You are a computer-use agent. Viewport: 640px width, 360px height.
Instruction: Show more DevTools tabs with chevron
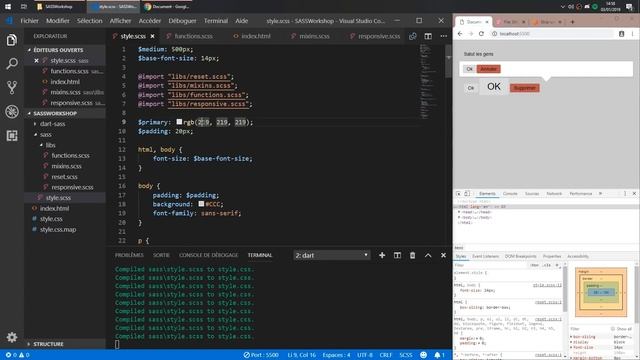click(600, 193)
